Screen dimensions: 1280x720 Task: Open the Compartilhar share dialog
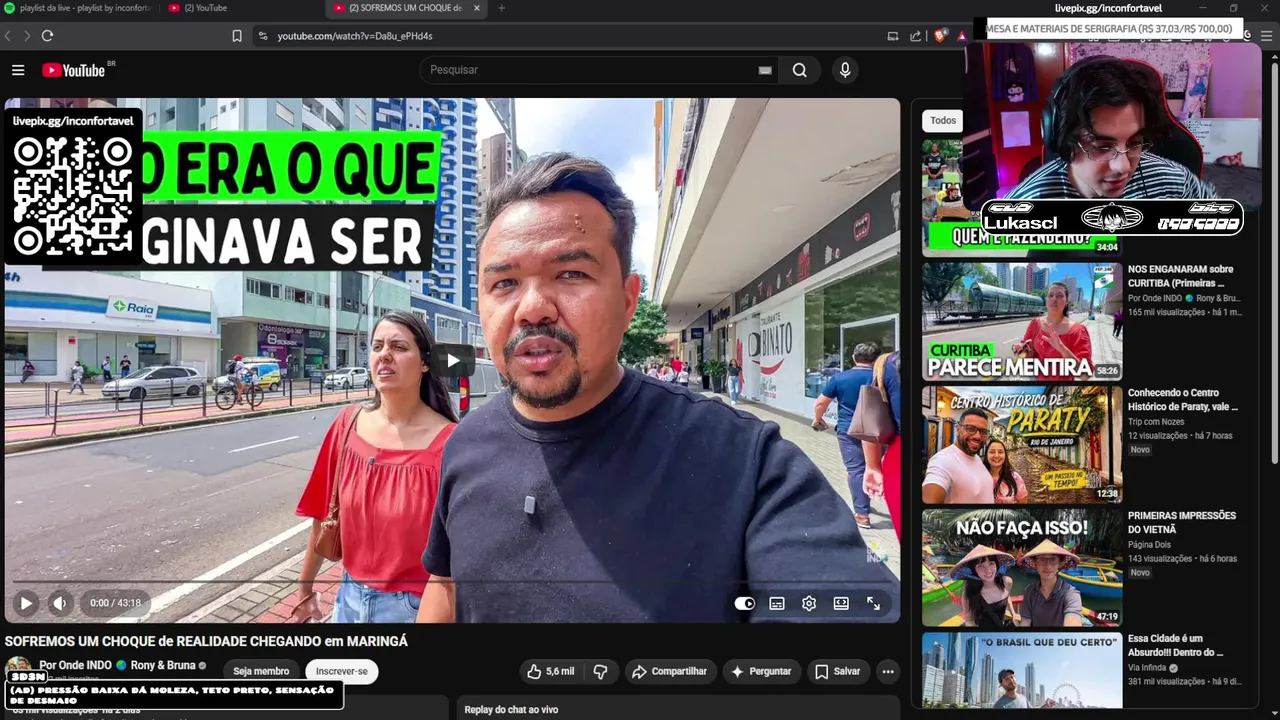tap(669, 671)
